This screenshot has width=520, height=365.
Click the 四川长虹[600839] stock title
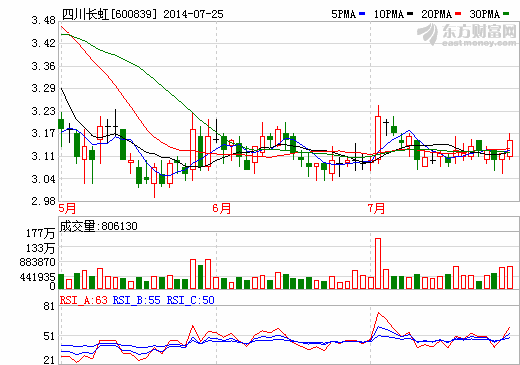tap(109, 14)
